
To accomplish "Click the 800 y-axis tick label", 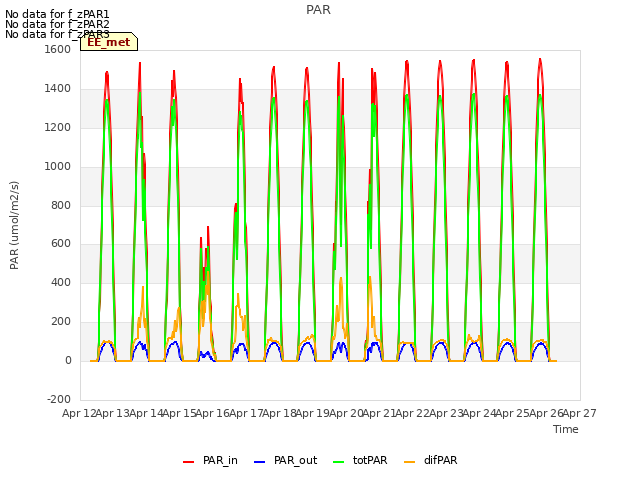I will coord(61,205).
